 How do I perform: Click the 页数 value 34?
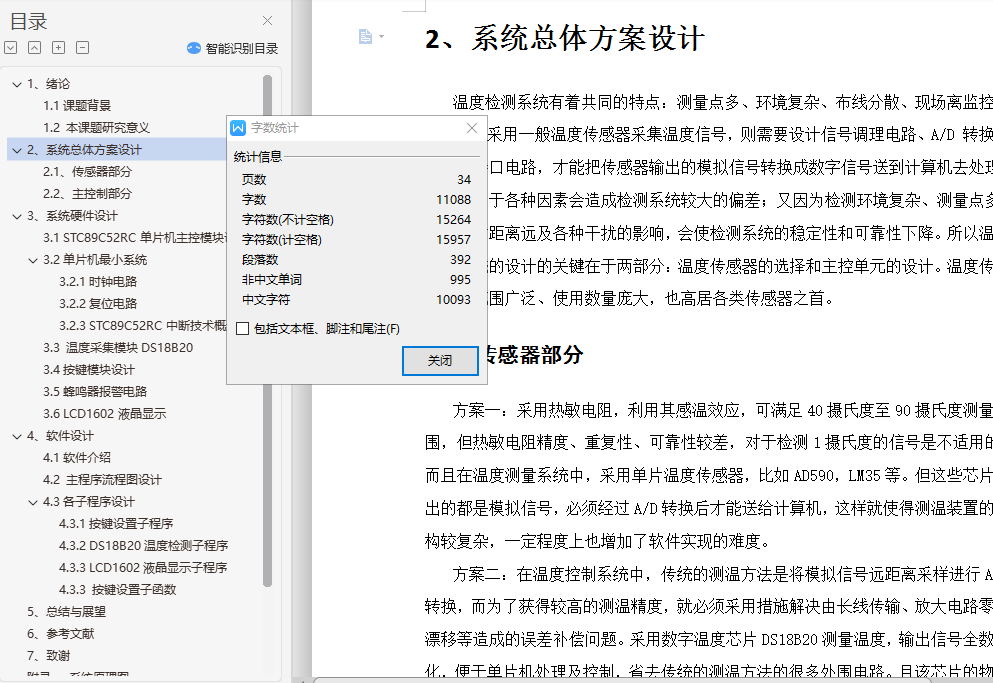pyautogui.click(x=464, y=180)
